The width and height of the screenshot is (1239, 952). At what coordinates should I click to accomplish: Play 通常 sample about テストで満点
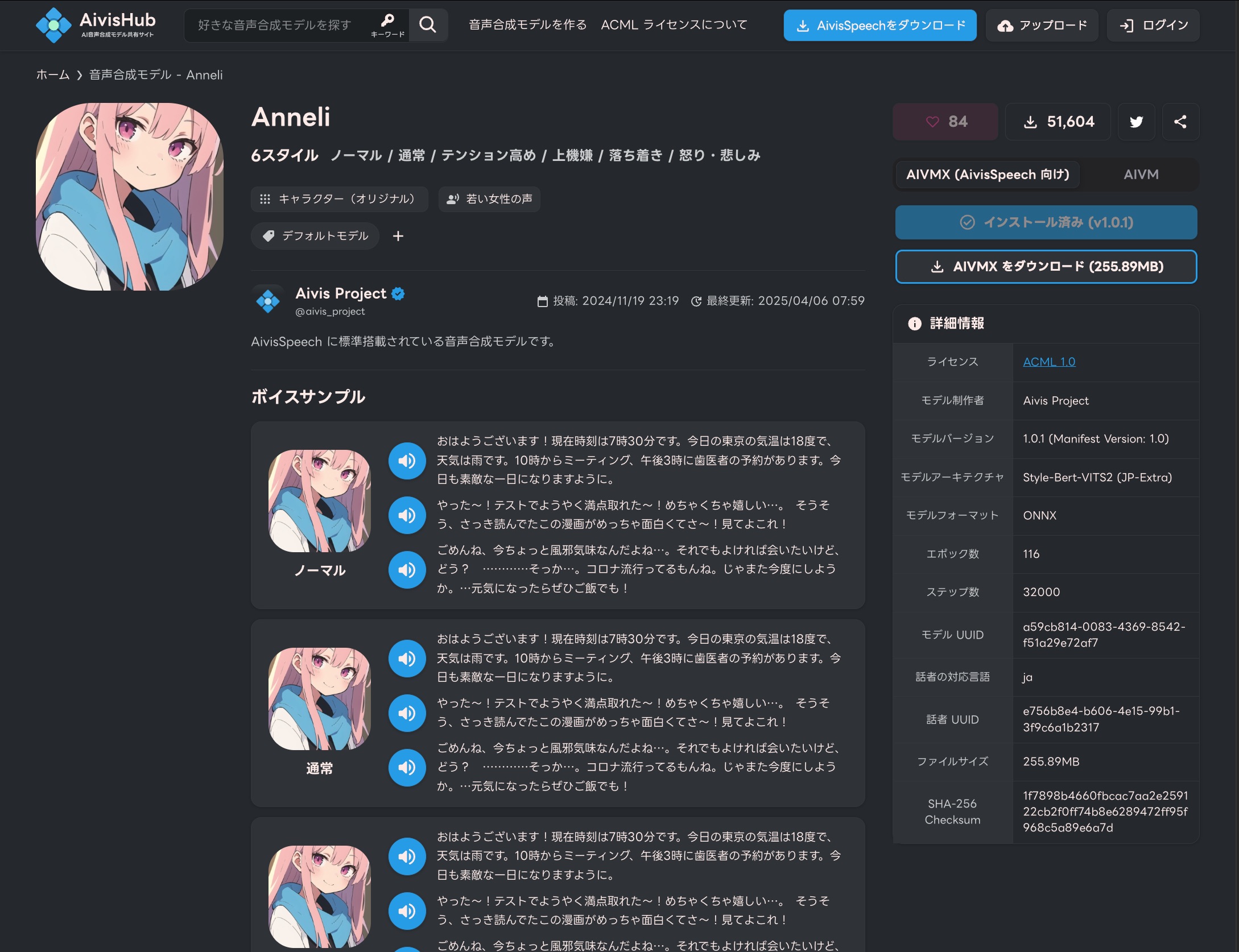pyautogui.click(x=407, y=713)
